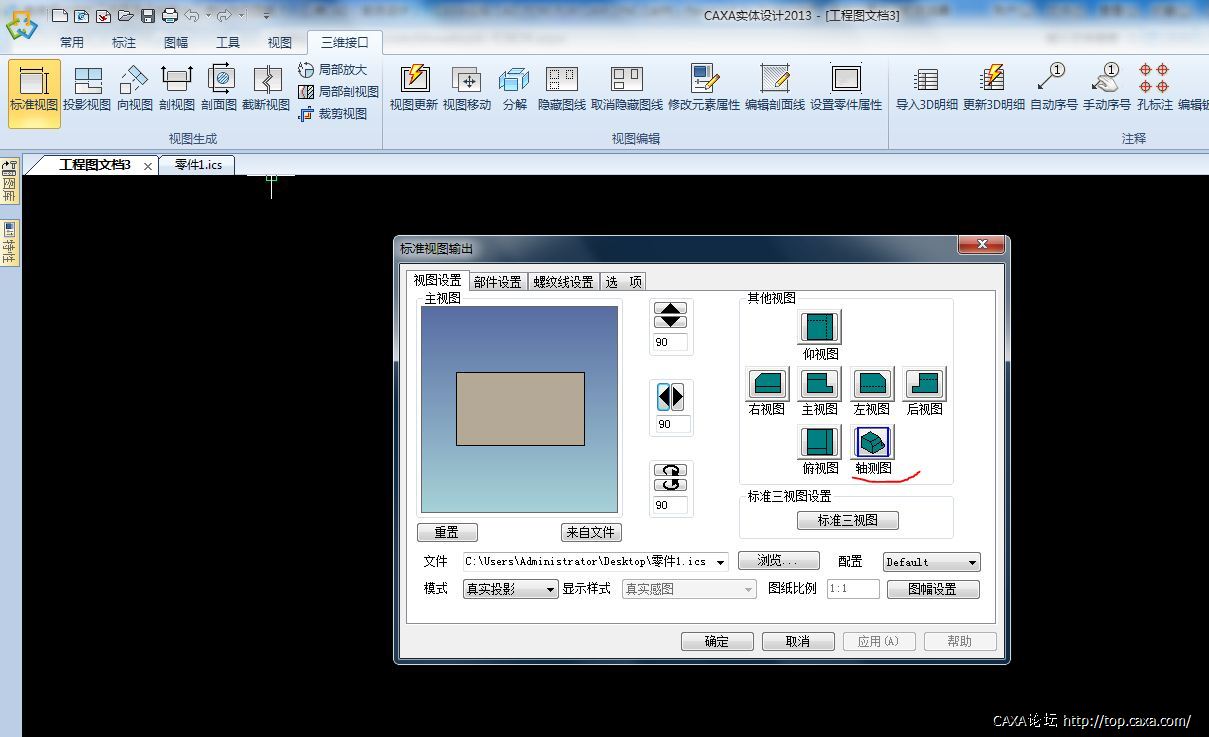Click 导入3D明细 import BOM tool
This screenshot has width=1209, height=737.
tap(926, 90)
